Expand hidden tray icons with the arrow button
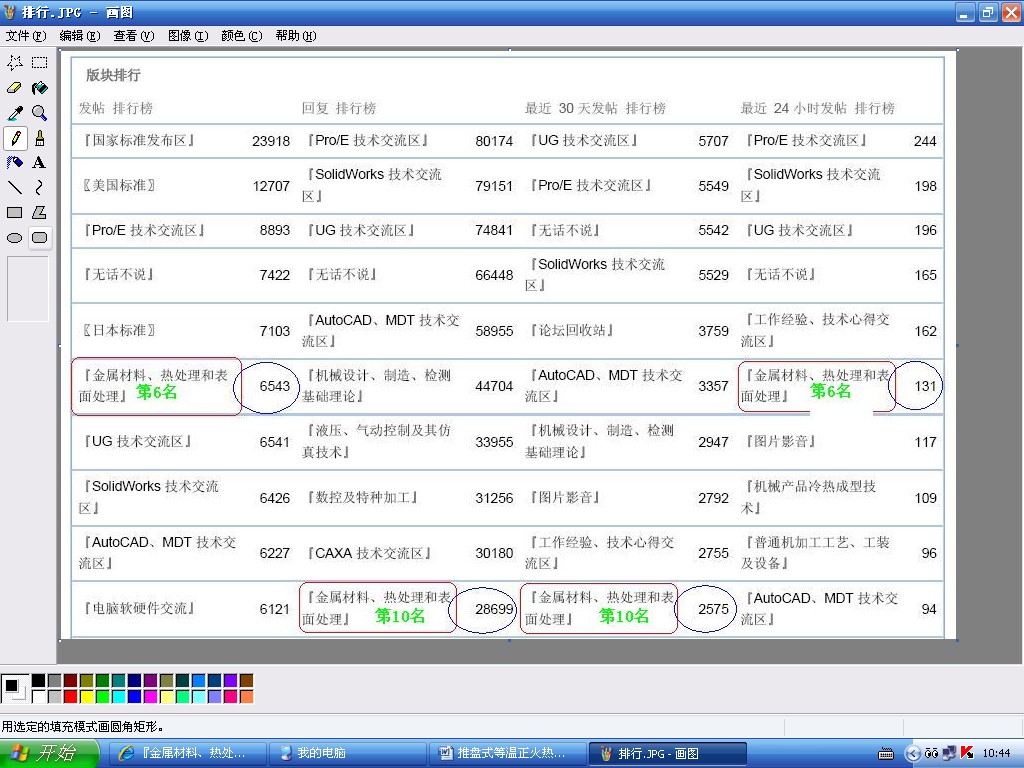Screen dimensions: 1024x768 coord(912,754)
